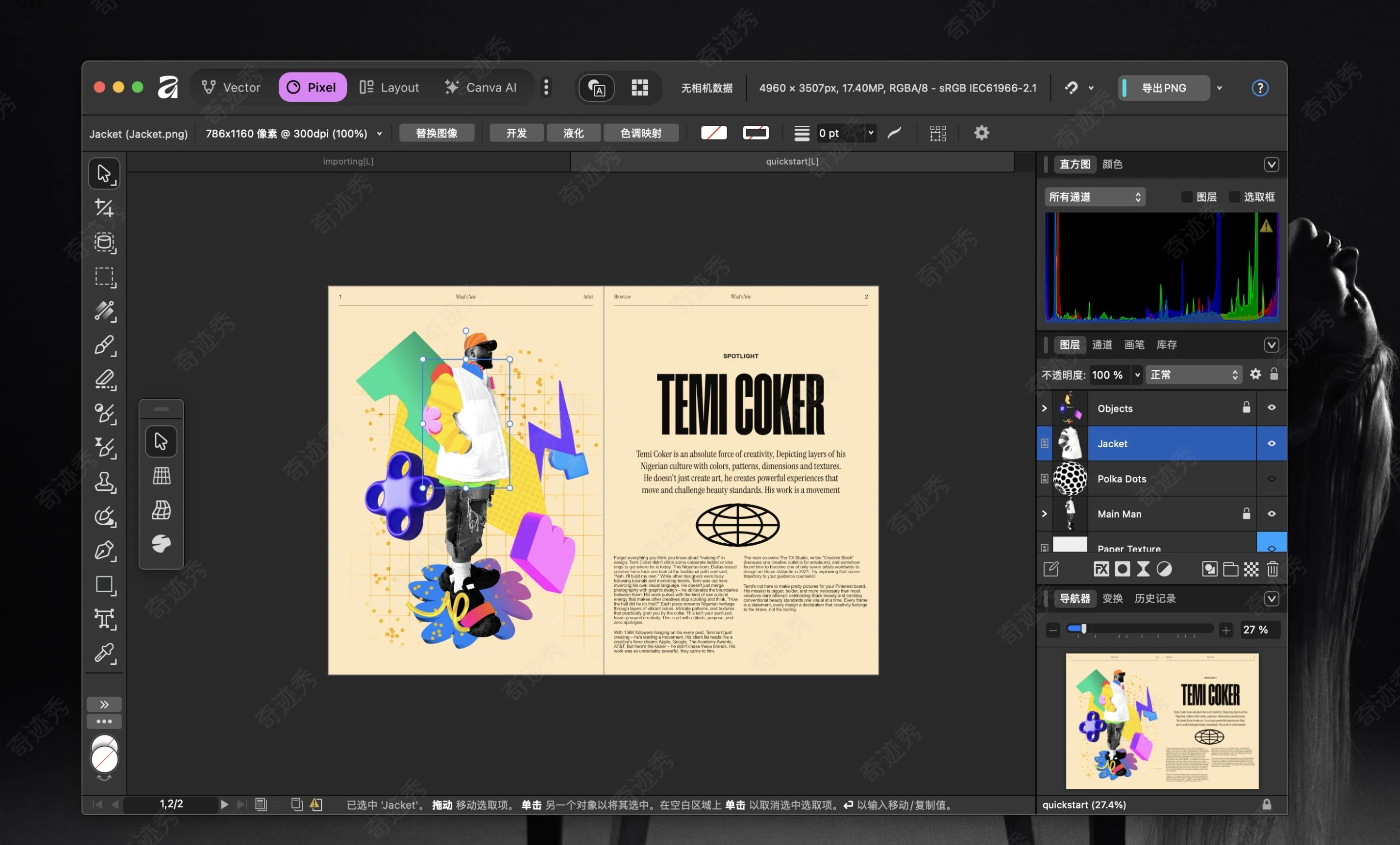Open the 正常 blend mode dropdown
Viewport: 1400px width, 845px height.
point(1193,375)
